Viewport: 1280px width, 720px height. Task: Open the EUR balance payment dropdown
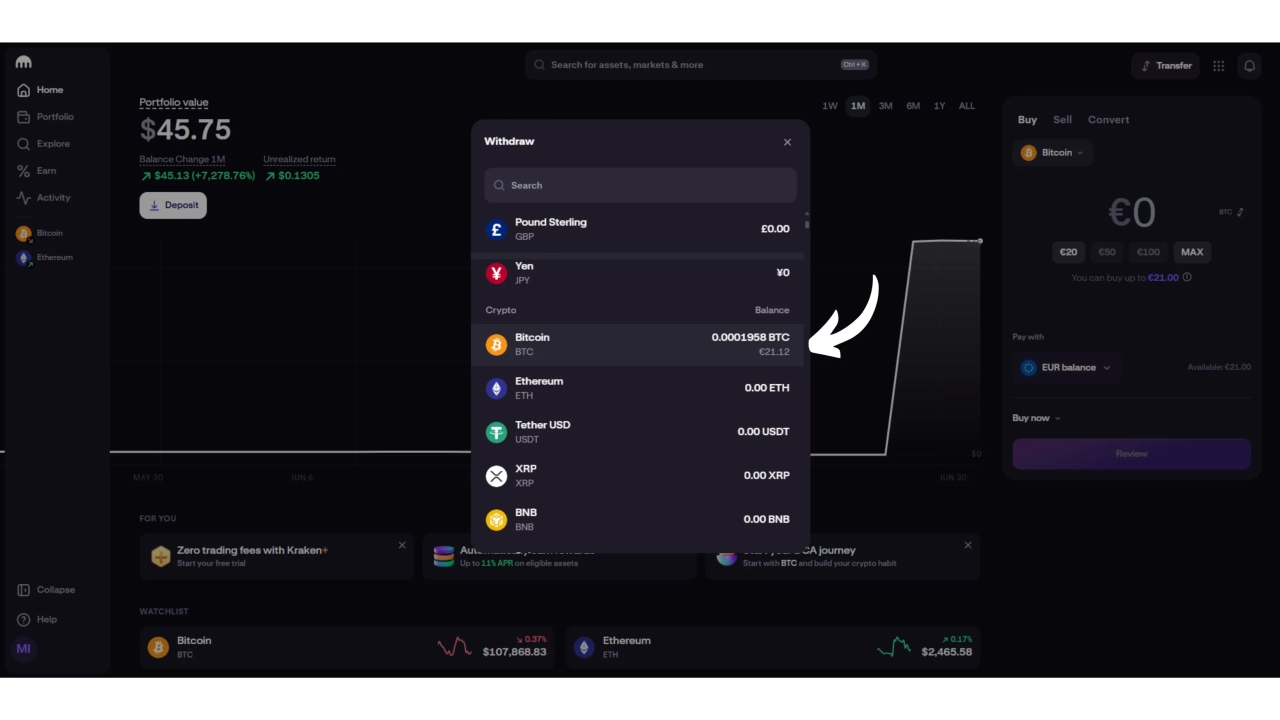tap(1067, 368)
